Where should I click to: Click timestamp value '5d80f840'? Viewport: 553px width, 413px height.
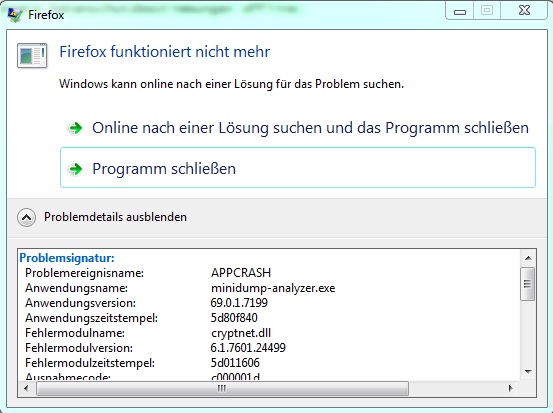click(x=234, y=318)
